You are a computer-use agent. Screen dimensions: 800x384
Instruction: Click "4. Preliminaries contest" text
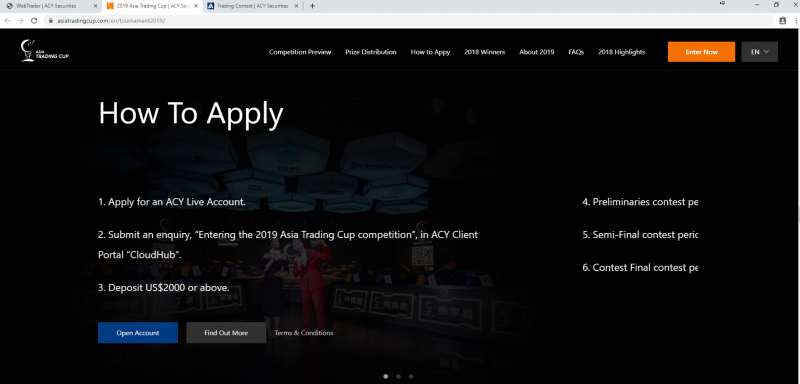point(640,202)
